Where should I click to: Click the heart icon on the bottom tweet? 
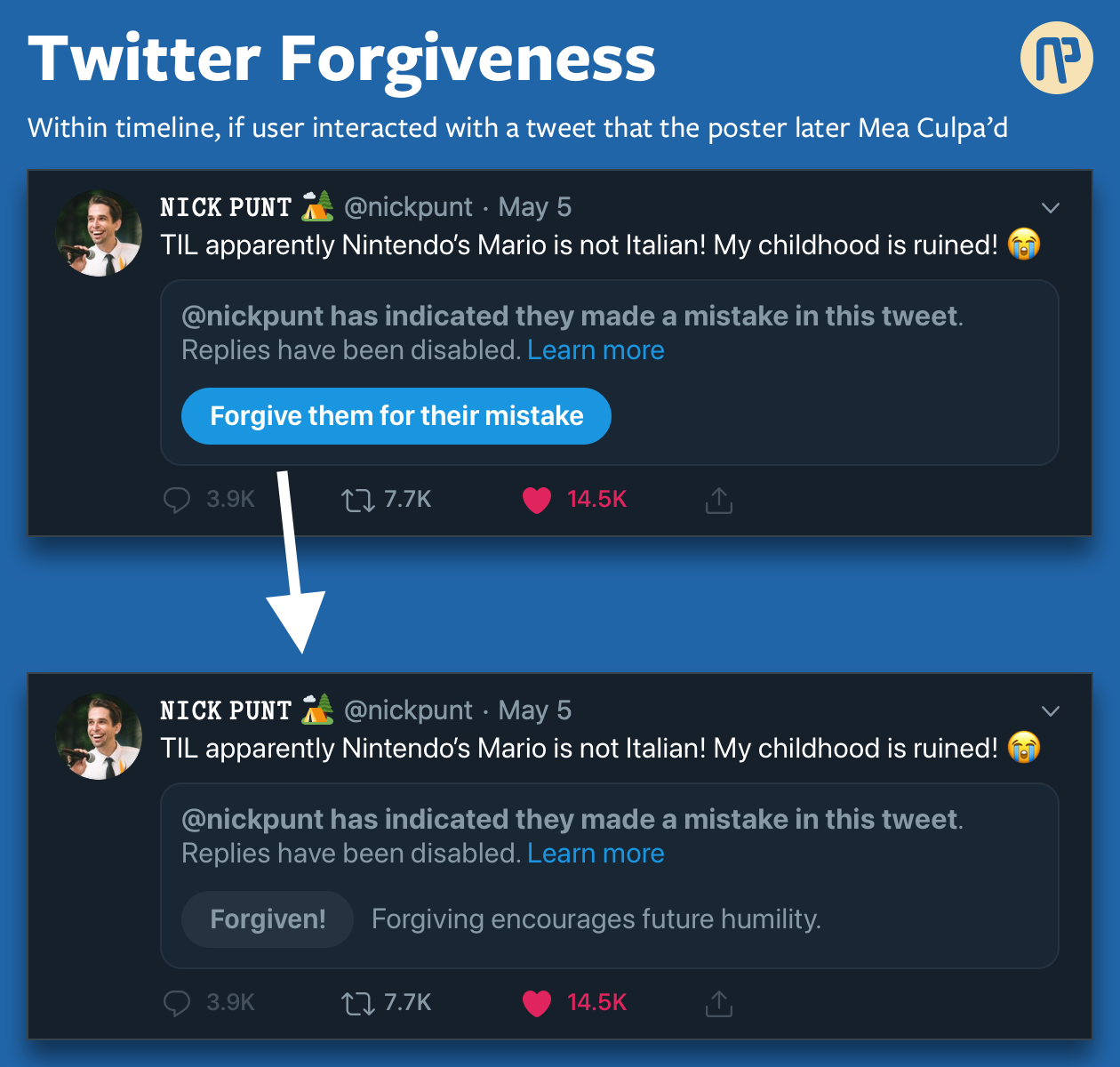click(537, 1003)
